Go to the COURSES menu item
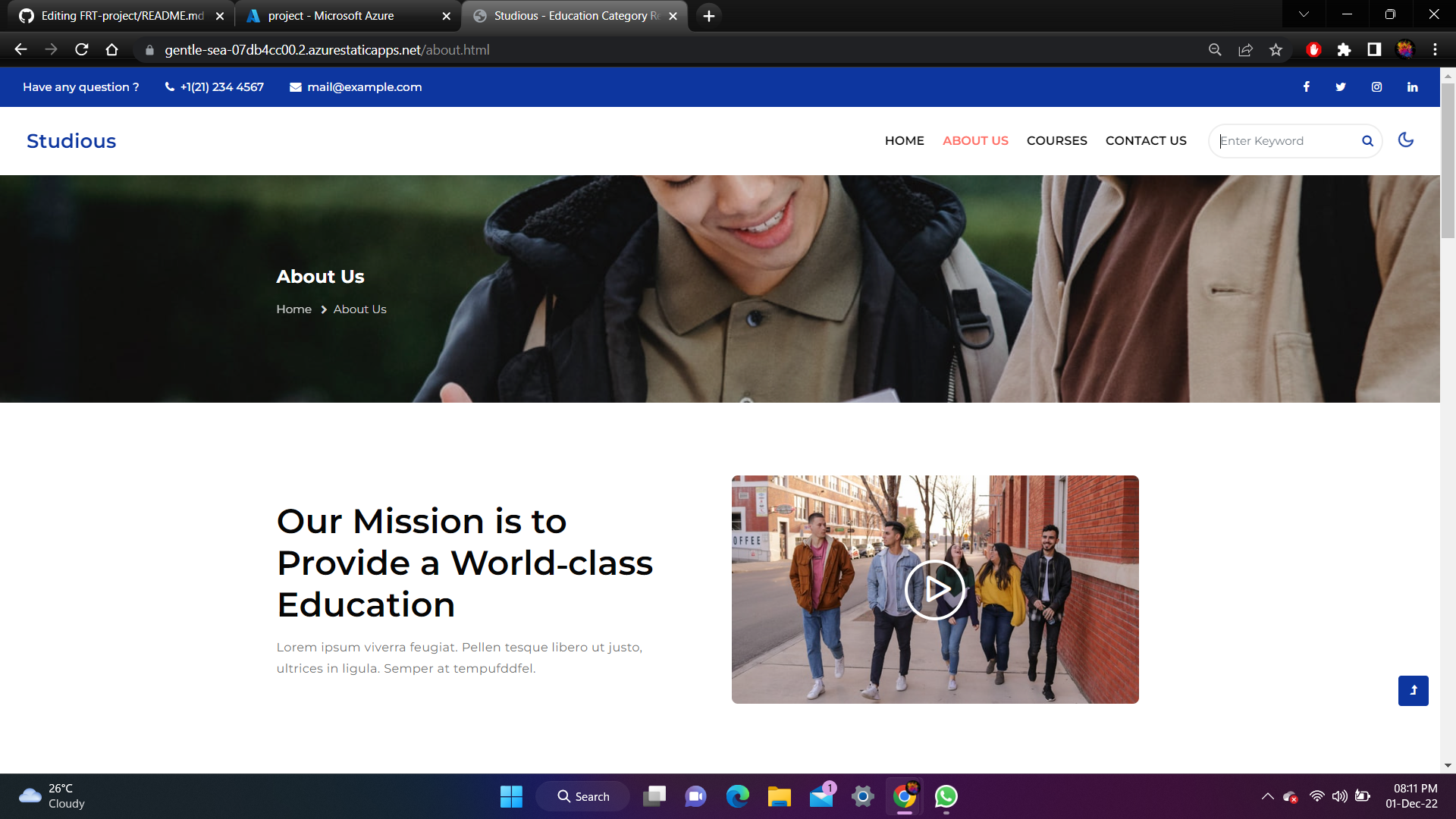This screenshot has height=819, width=1456. (x=1056, y=141)
